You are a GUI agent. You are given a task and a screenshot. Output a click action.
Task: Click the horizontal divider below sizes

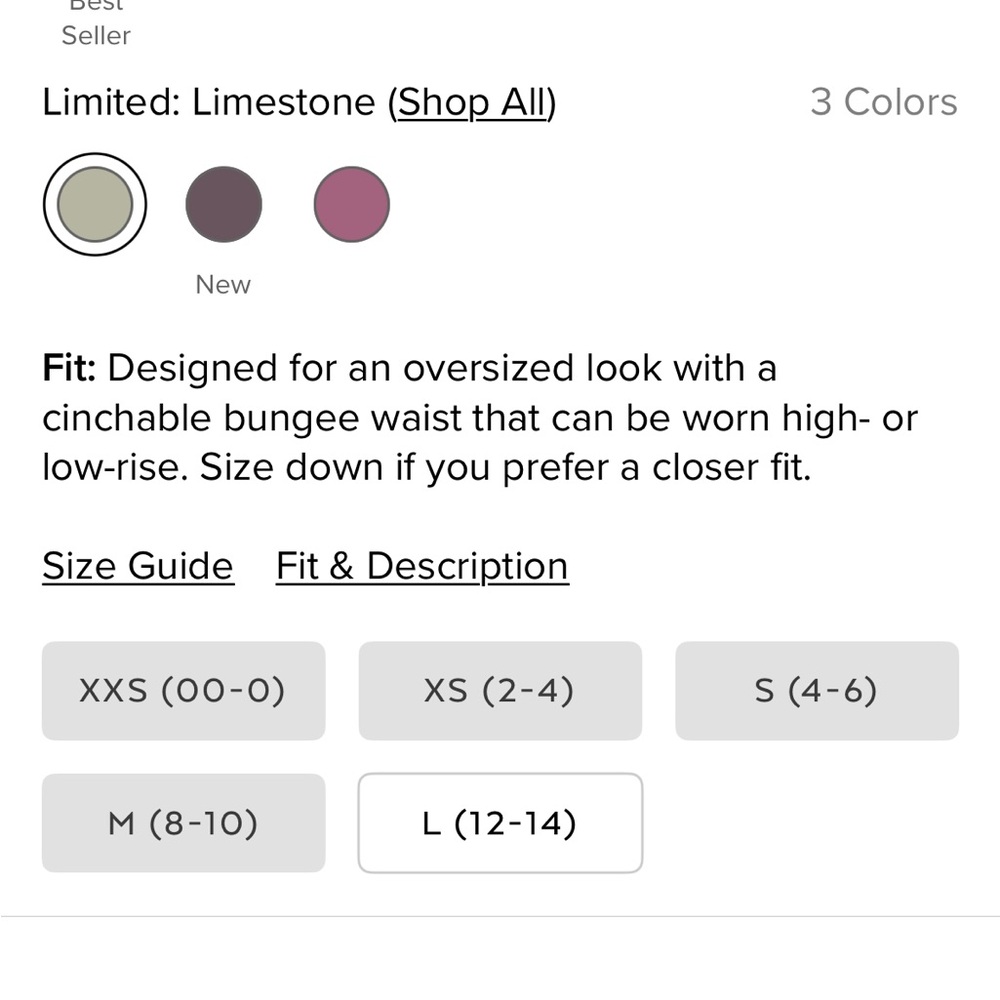[500, 916]
